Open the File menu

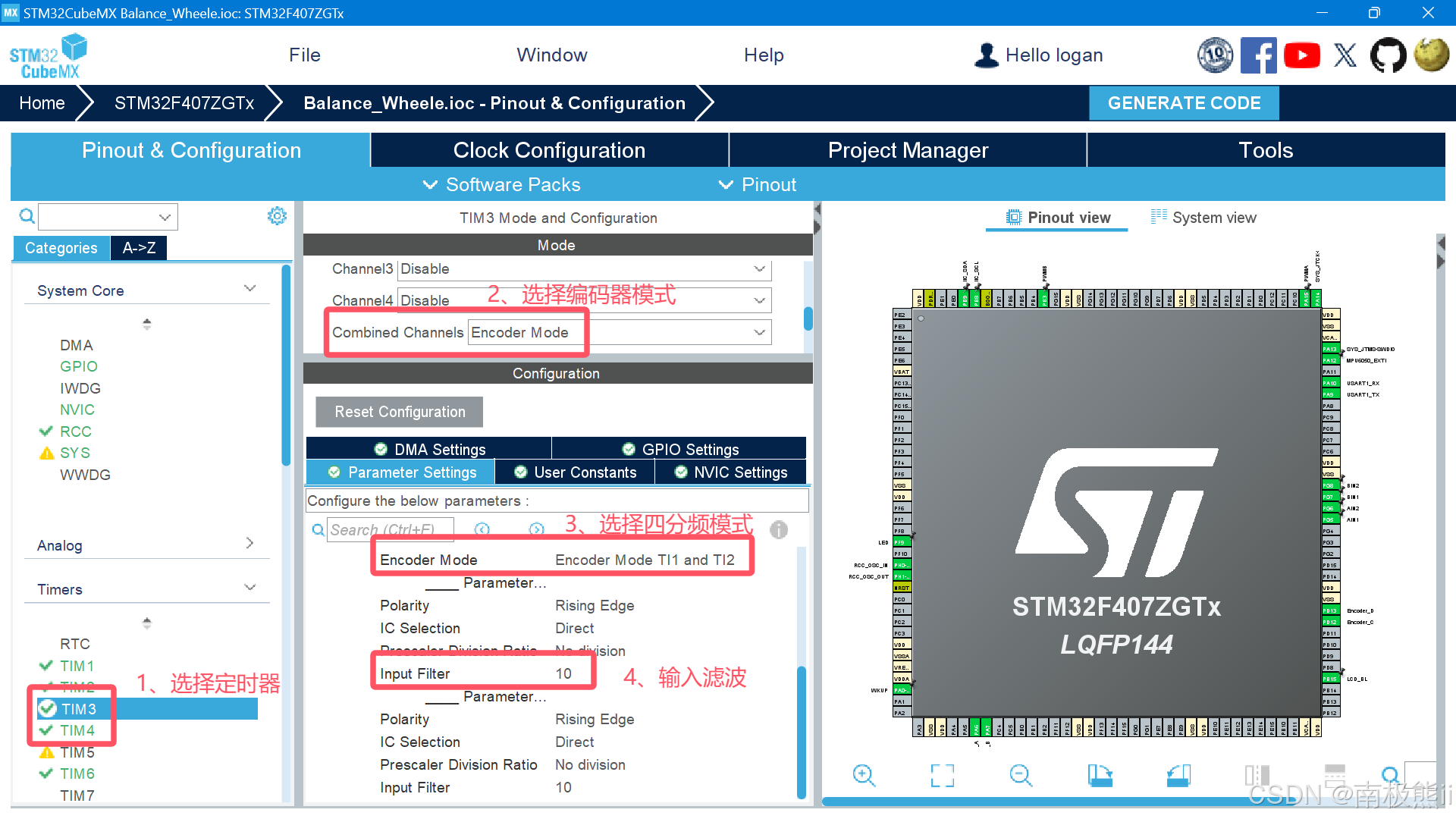click(305, 55)
